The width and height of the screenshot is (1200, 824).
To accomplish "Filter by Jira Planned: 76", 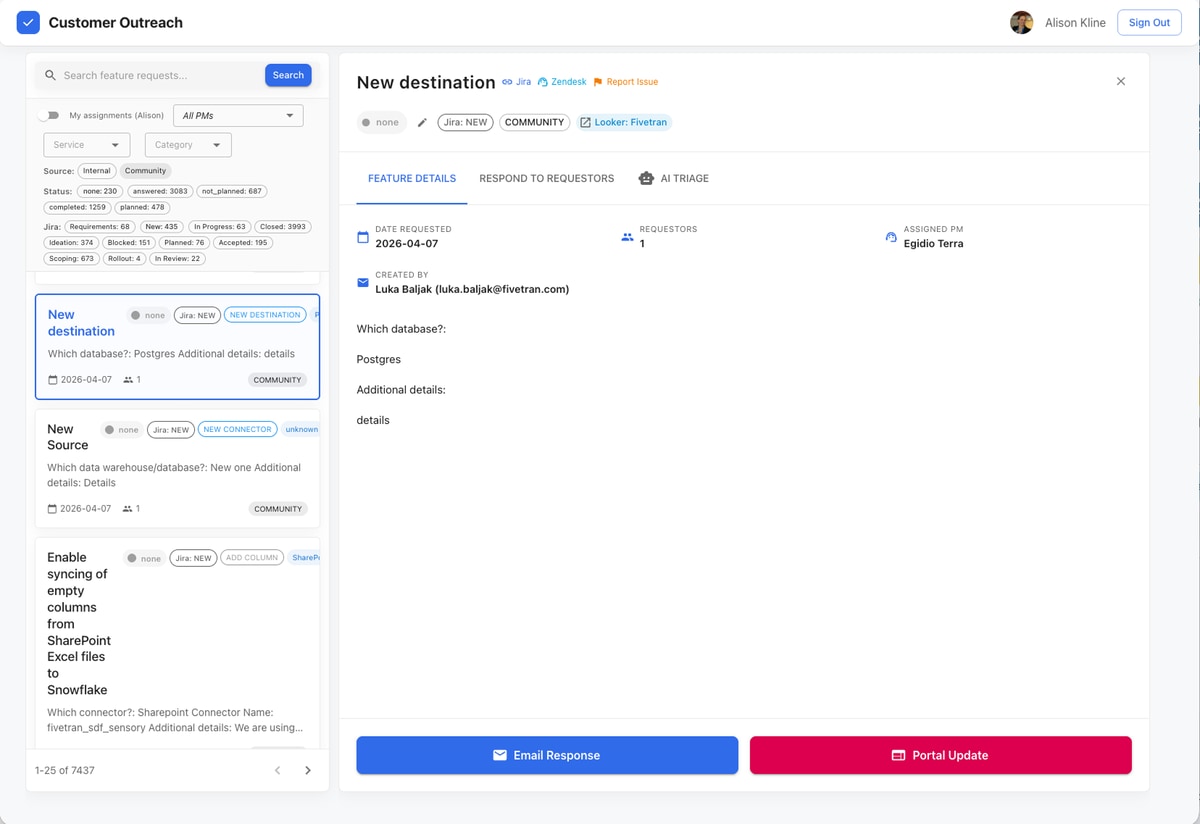I will tap(184, 243).
